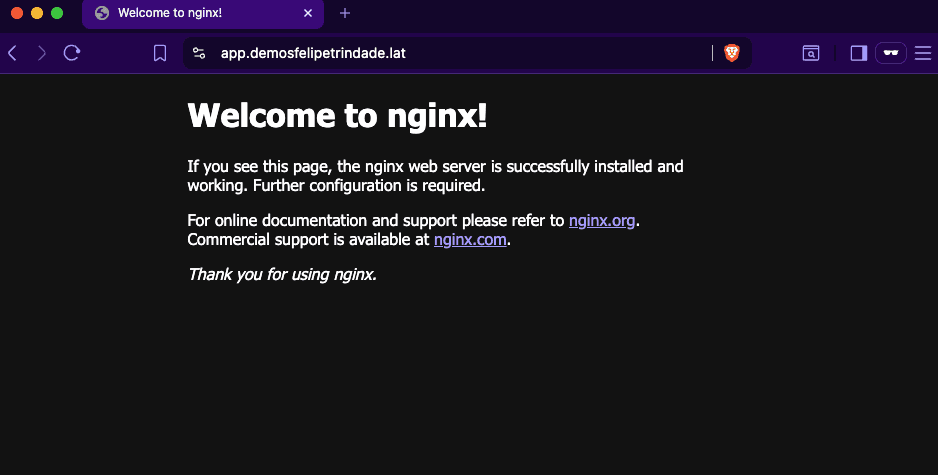Follow the nginx.org documentation link
The height and width of the screenshot is (475, 938).
pyautogui.click(x=602, y=221)
